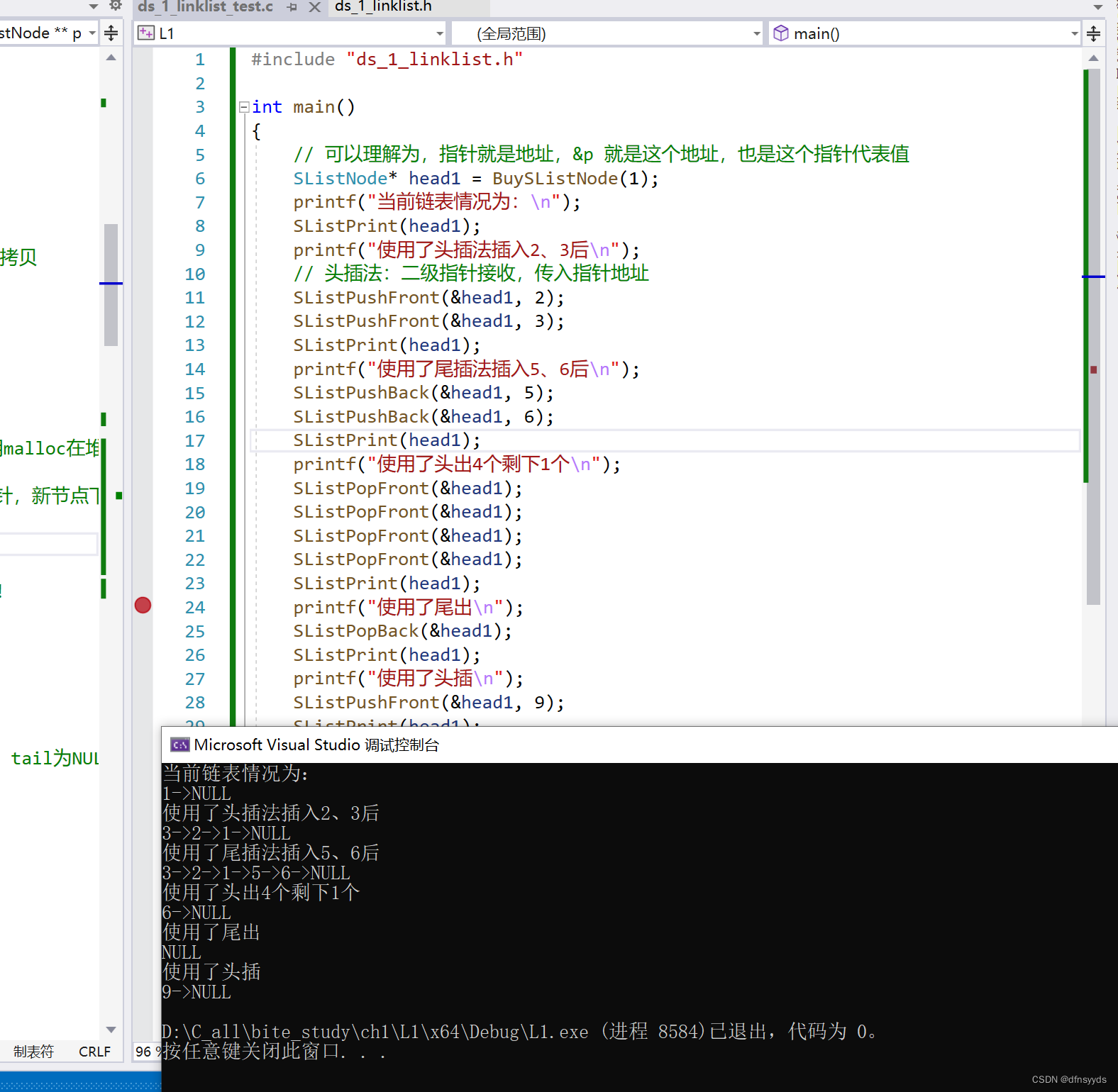This screenshot has width=1118, height=1092.
Task: Click the blue caret marker on editor scrollbar
Action: tap(1093, 277)
